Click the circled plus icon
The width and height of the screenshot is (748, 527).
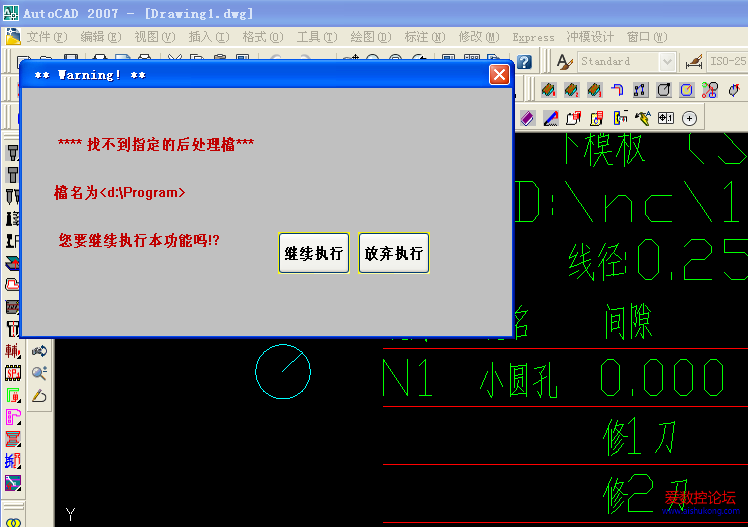click(x=689, y=118)
